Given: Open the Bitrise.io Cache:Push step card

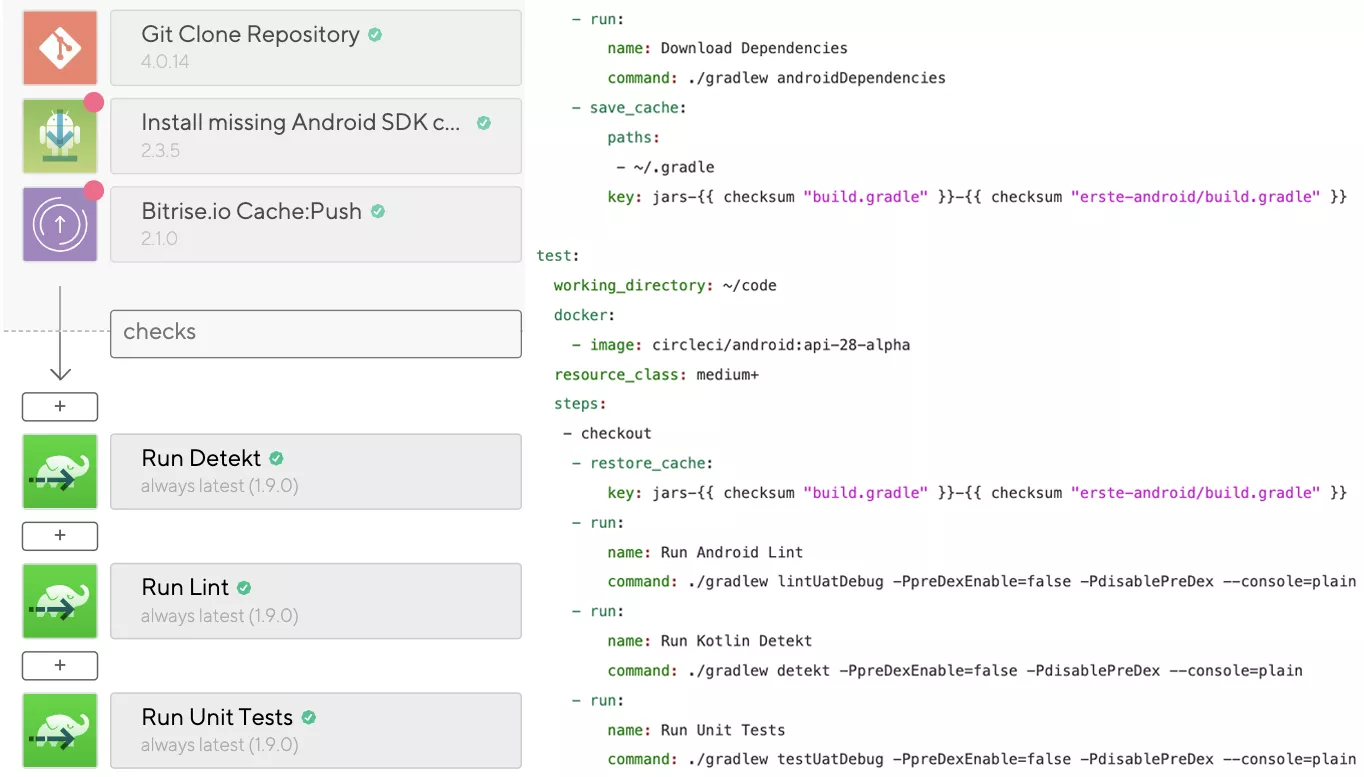Looking at the screenshot, I should [x=315, y=224].
